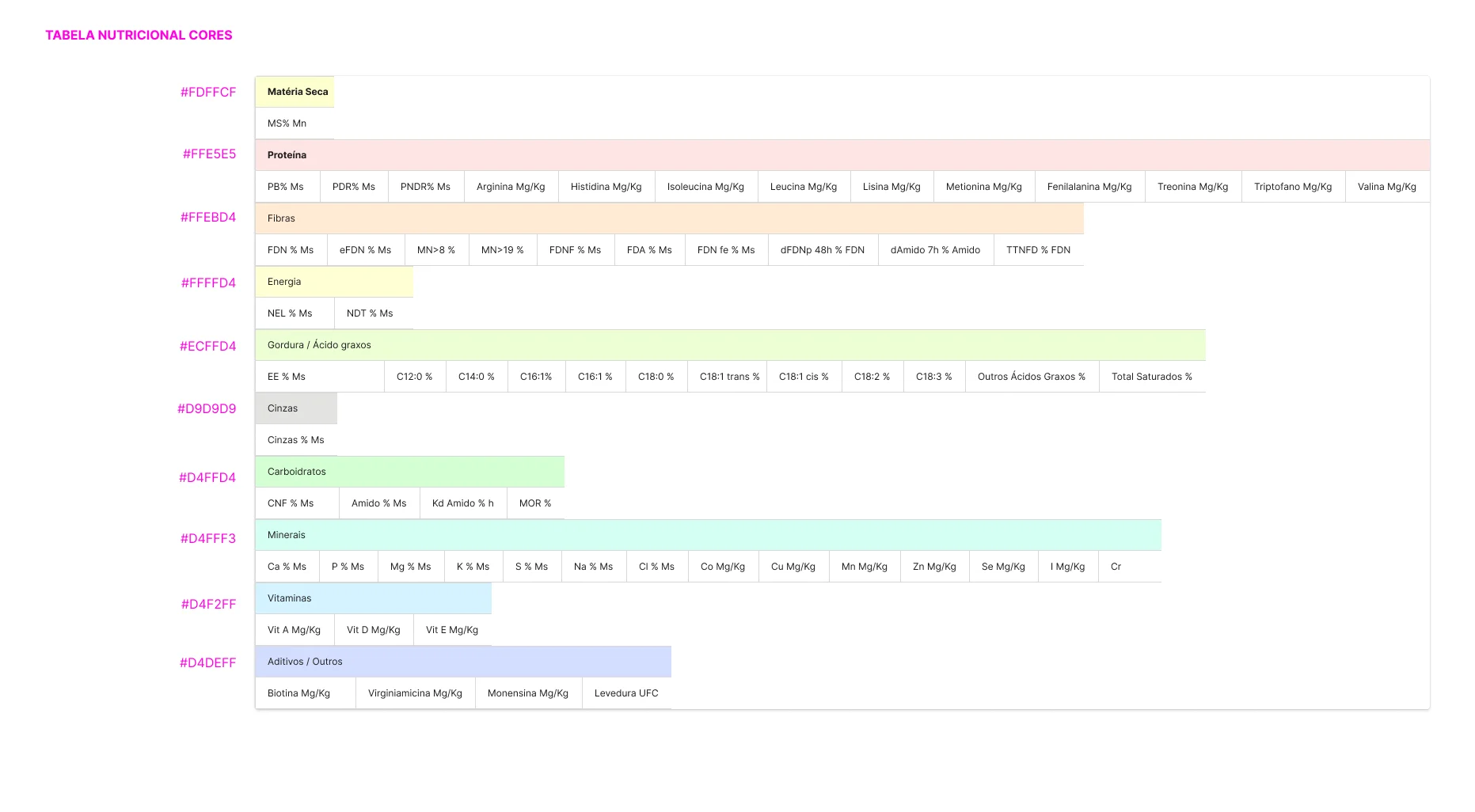Select the C18:1 trans % cell
The height and width of the screenshot is (812, 1475).
(x=727, y=377)
